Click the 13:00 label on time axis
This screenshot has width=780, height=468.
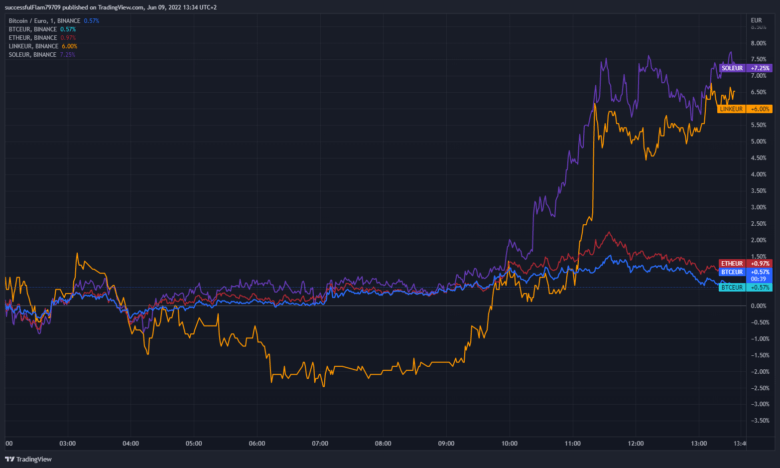click(699, 444)
